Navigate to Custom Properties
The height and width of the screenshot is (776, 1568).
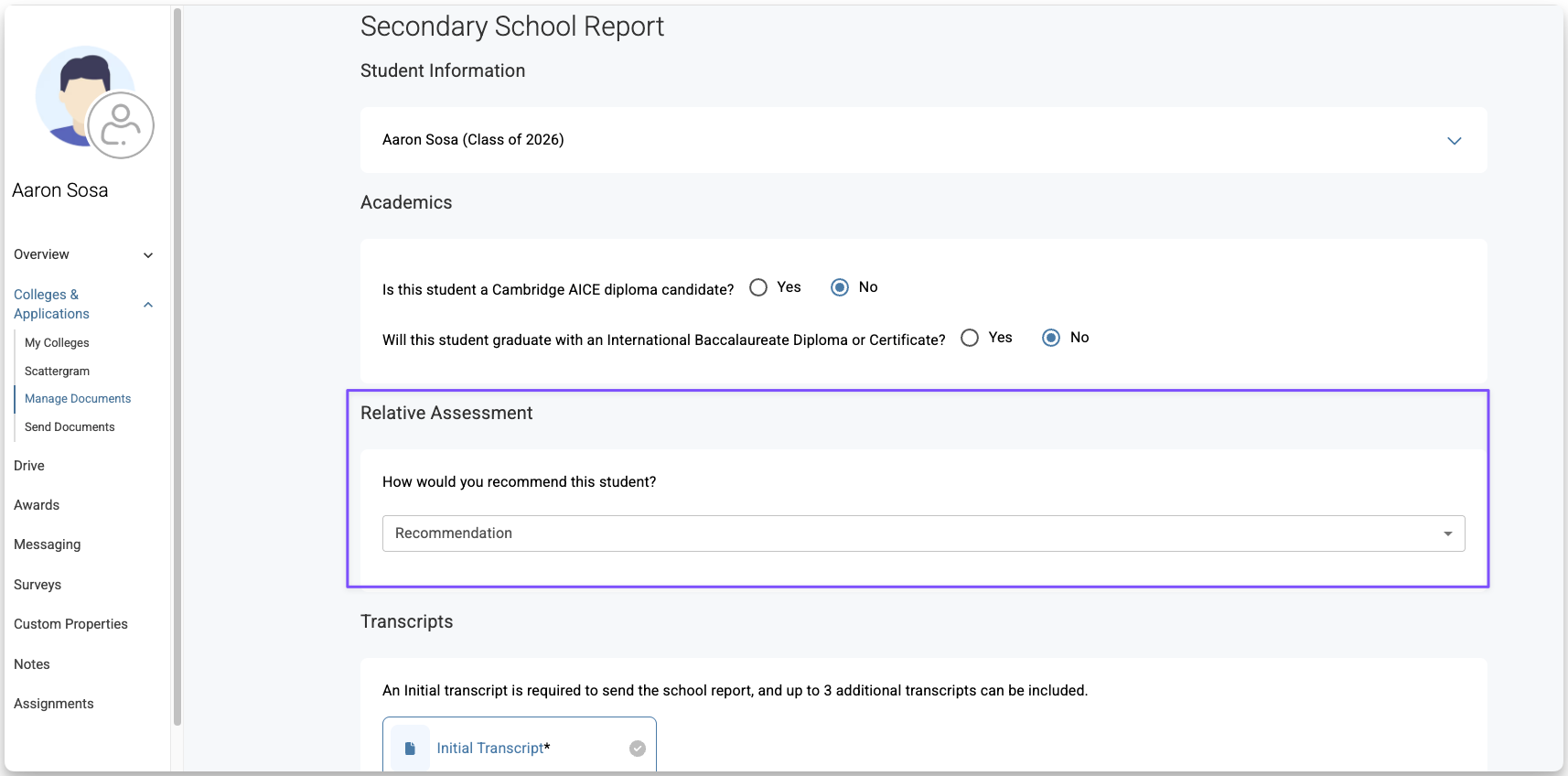coord(70,624)
